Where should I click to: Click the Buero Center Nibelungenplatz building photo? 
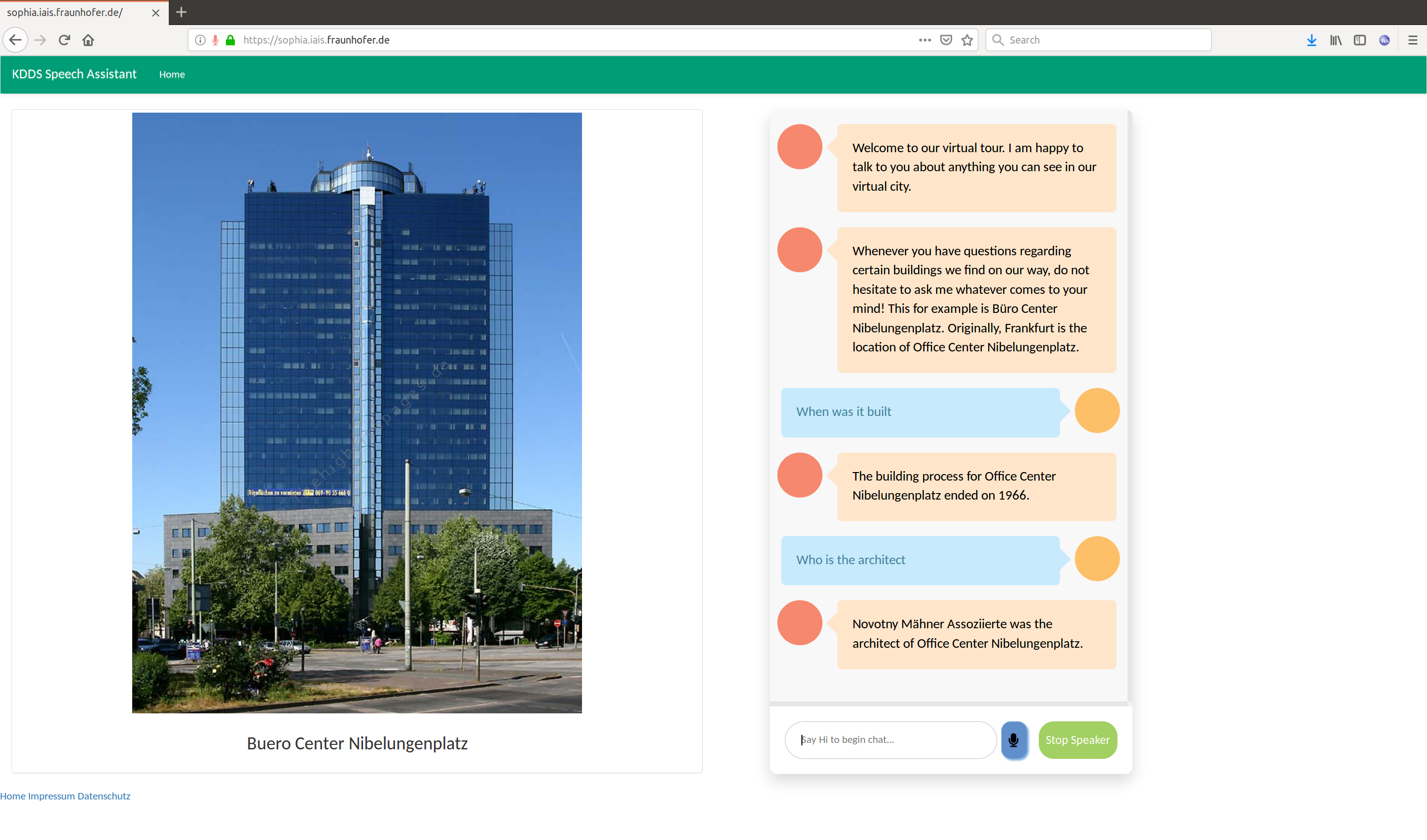(x=357, y=412)
